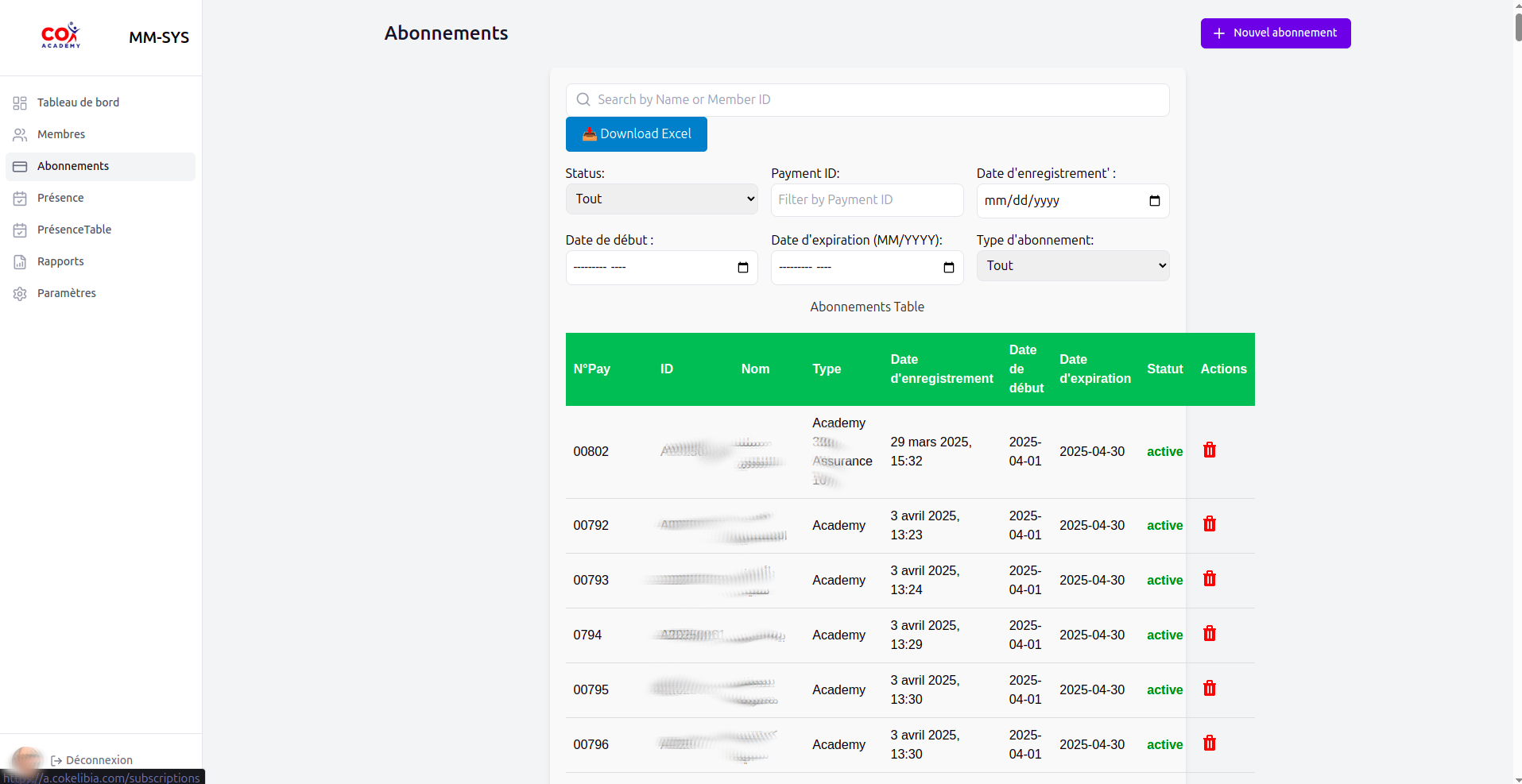Click the COX Academy logo
The height and width of the screenshot is (784, 1522).
click(61, 36)
